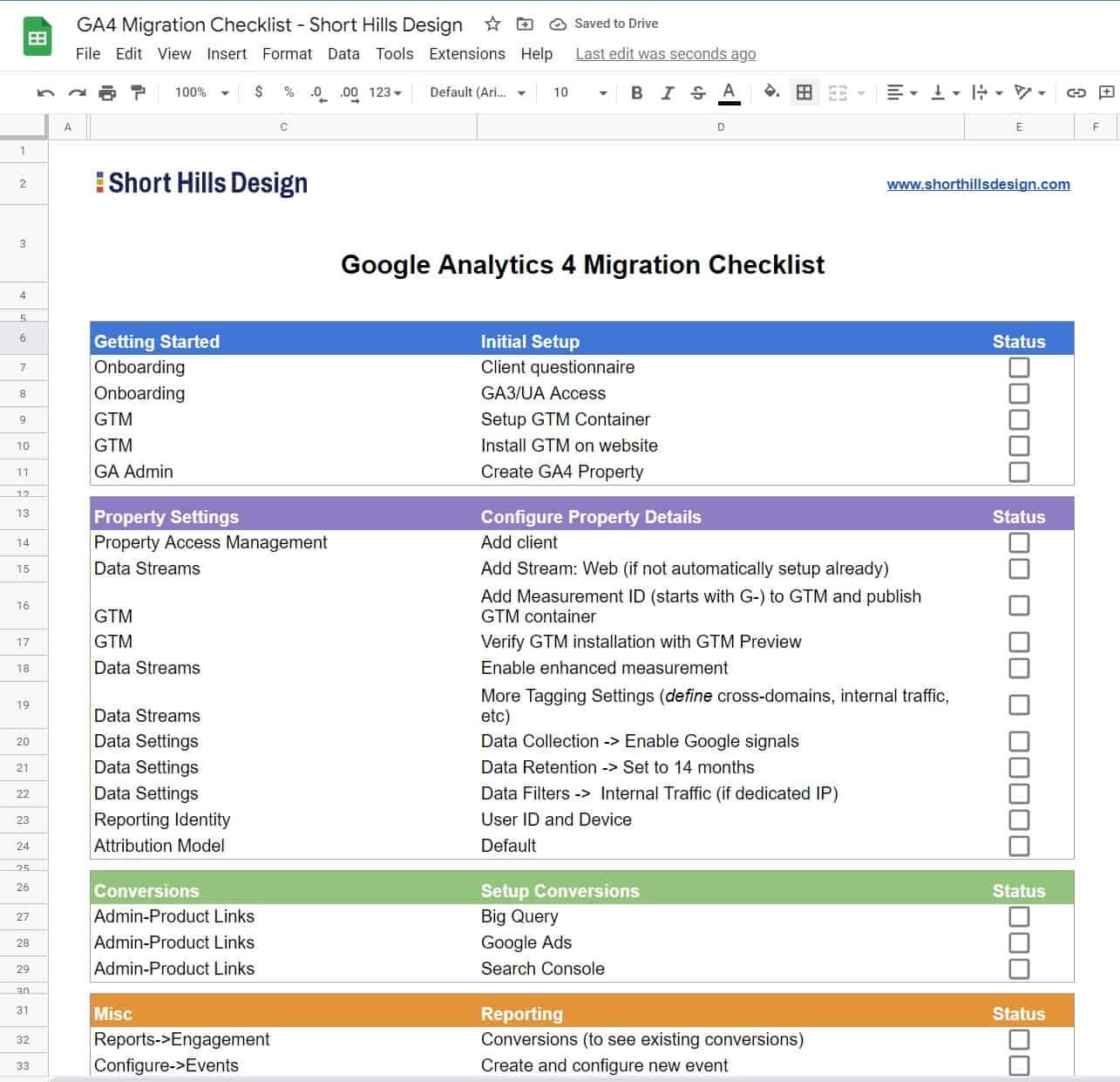This screenshot has width=1120, height=1082.
Task: Toggle Italic formatting
Action: pyautogui.click(x=668, y=92)
